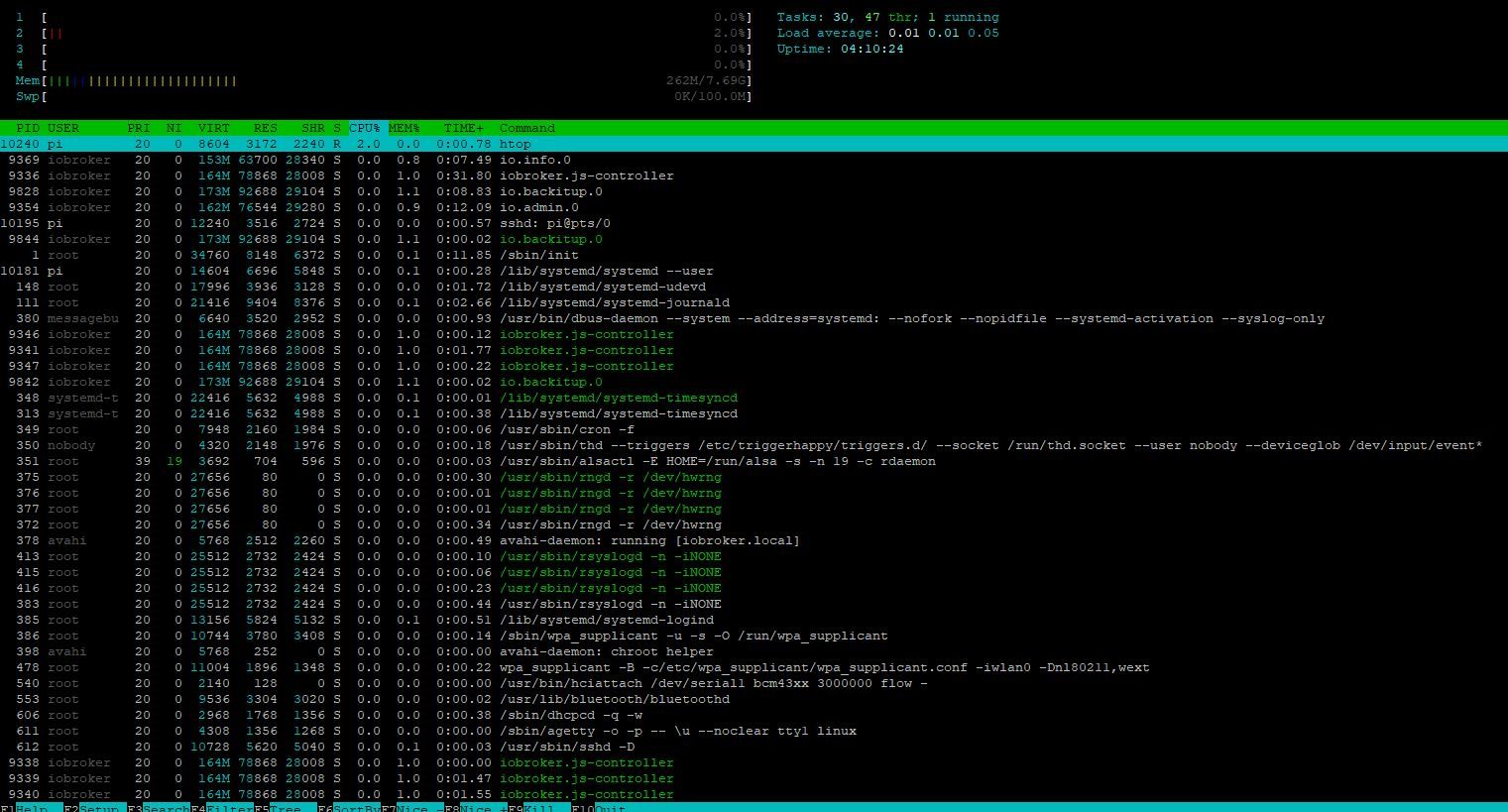Screen dimensions: 1508x812
Task: Select iobroker.js-controller thread with PID 9346
Action: (754, 334)
